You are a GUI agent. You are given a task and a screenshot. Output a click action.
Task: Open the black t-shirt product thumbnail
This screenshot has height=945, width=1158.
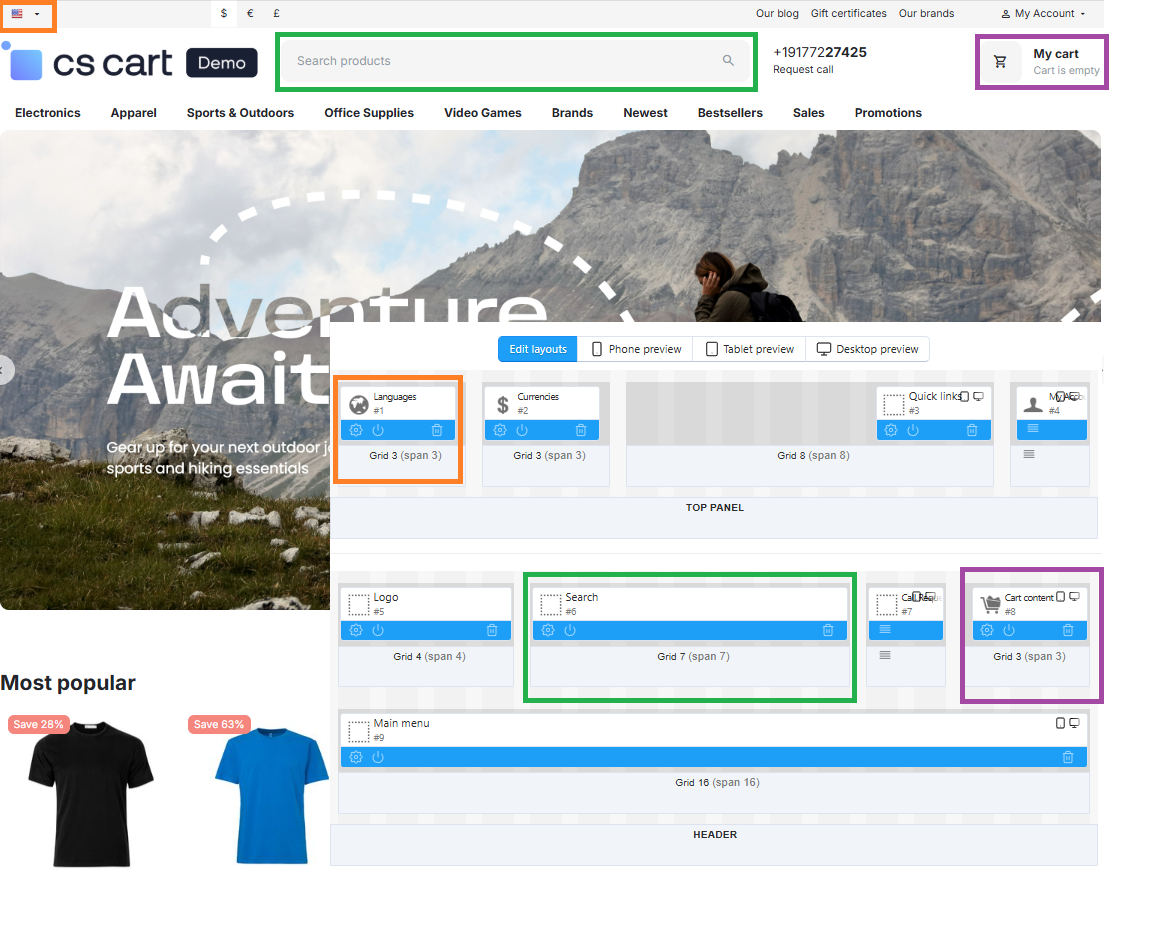tap(91, 793)
